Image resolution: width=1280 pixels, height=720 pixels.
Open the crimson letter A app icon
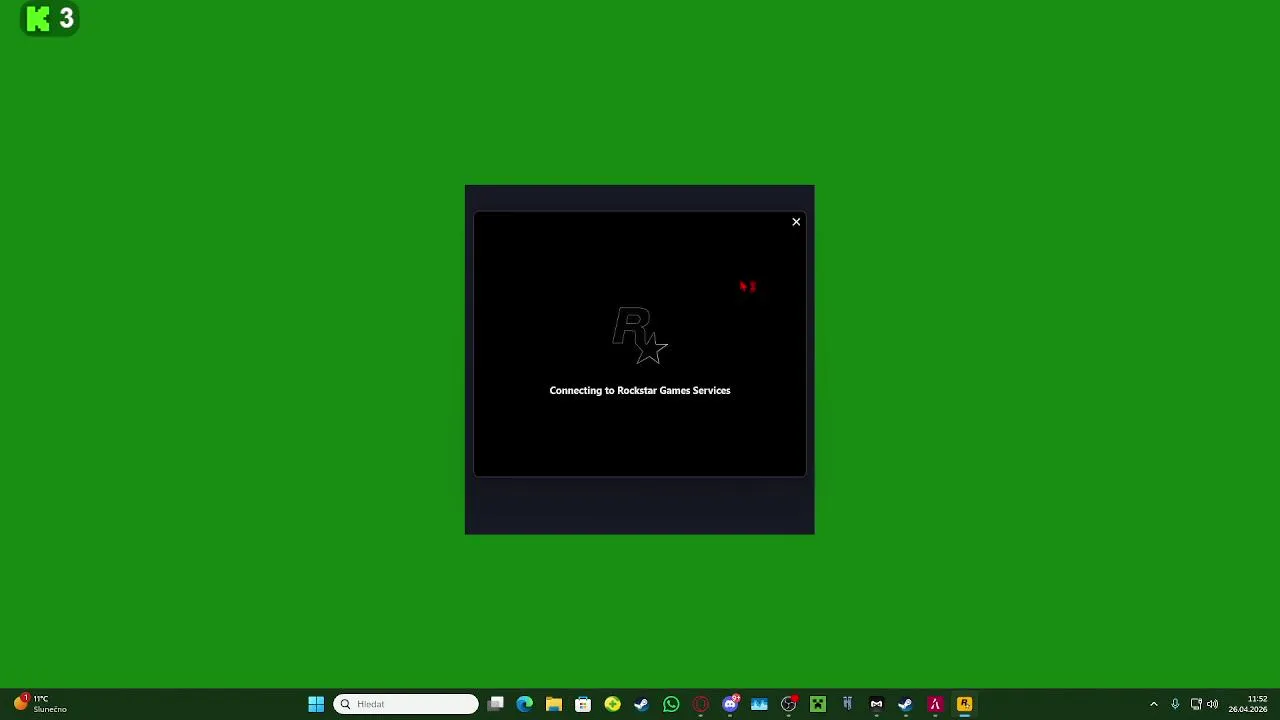click(935, 704)
